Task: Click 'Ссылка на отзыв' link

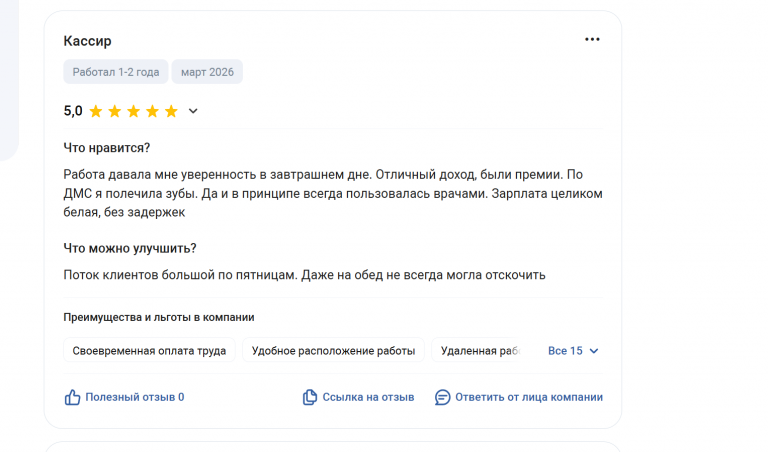Action: point(368,397)
